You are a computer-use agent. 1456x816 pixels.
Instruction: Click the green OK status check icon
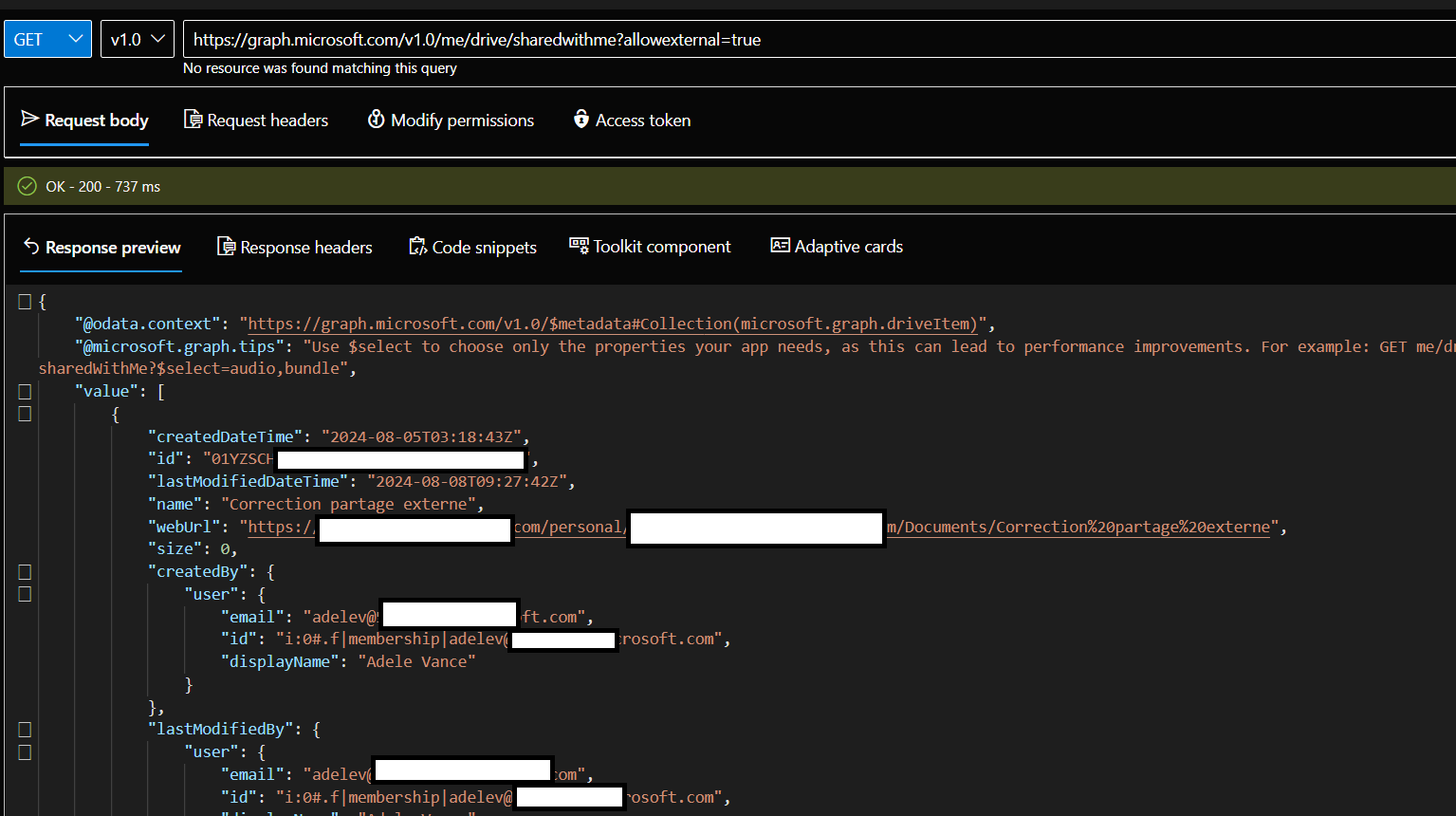pos(28,186)
